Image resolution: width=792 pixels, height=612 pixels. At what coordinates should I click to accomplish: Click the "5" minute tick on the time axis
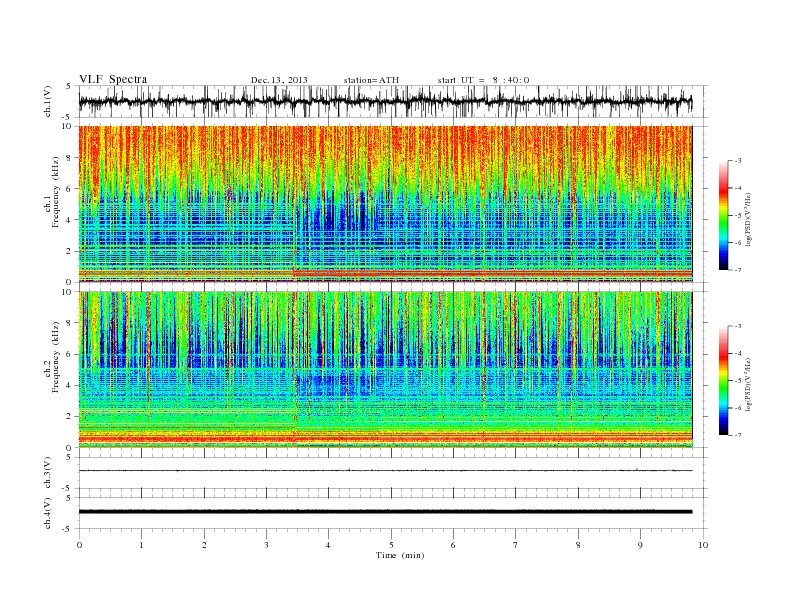point(391,545)
